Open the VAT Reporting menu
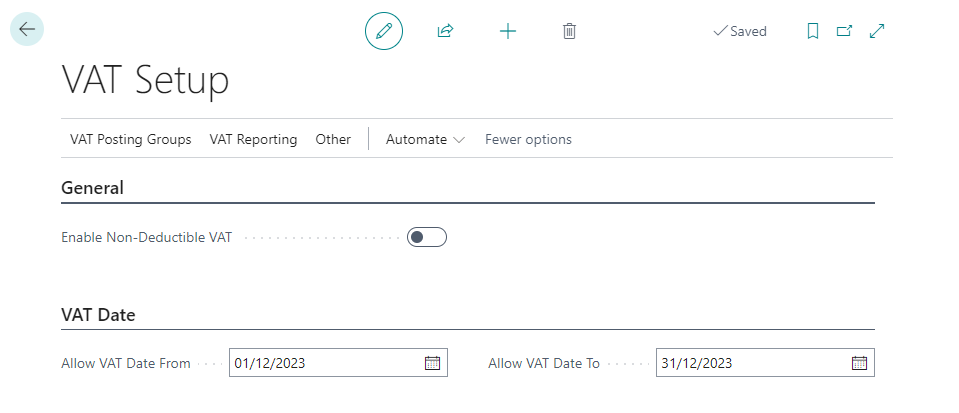Screen dimensions: 959x413 tap(253, 140)
